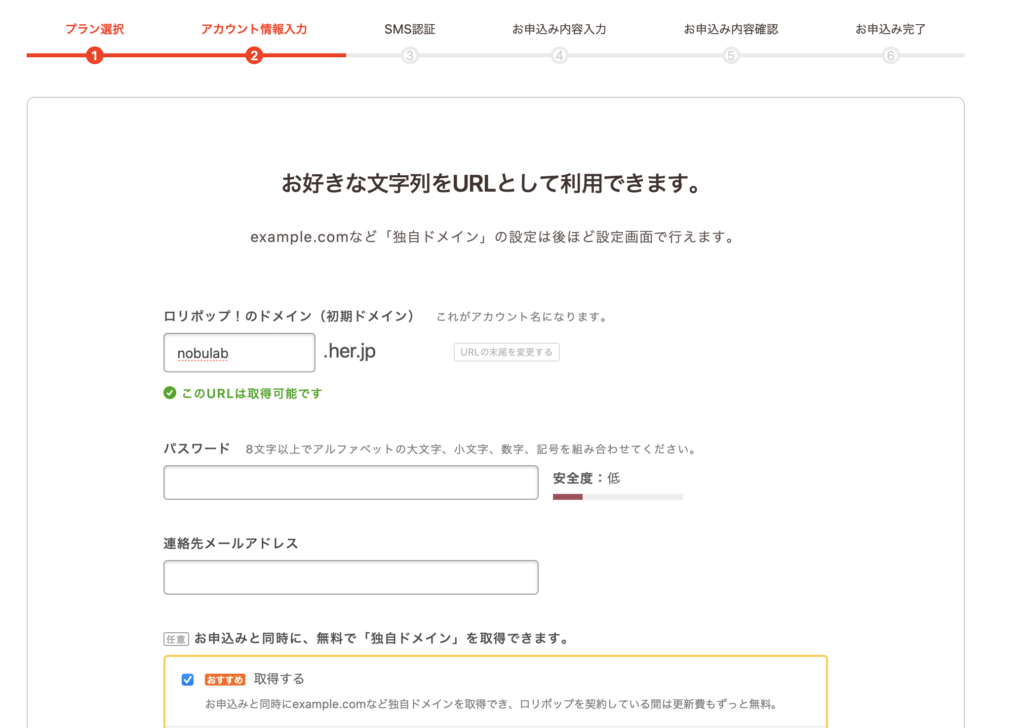Click the step 1 number circle

[94, 56]
